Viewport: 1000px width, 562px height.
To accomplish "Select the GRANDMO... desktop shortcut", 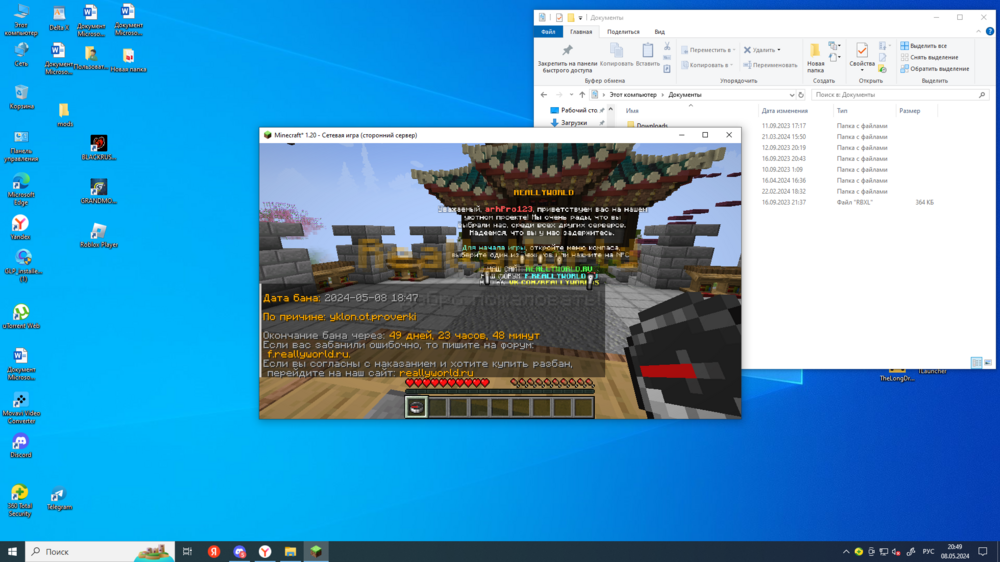I will [x=98, y=191].
